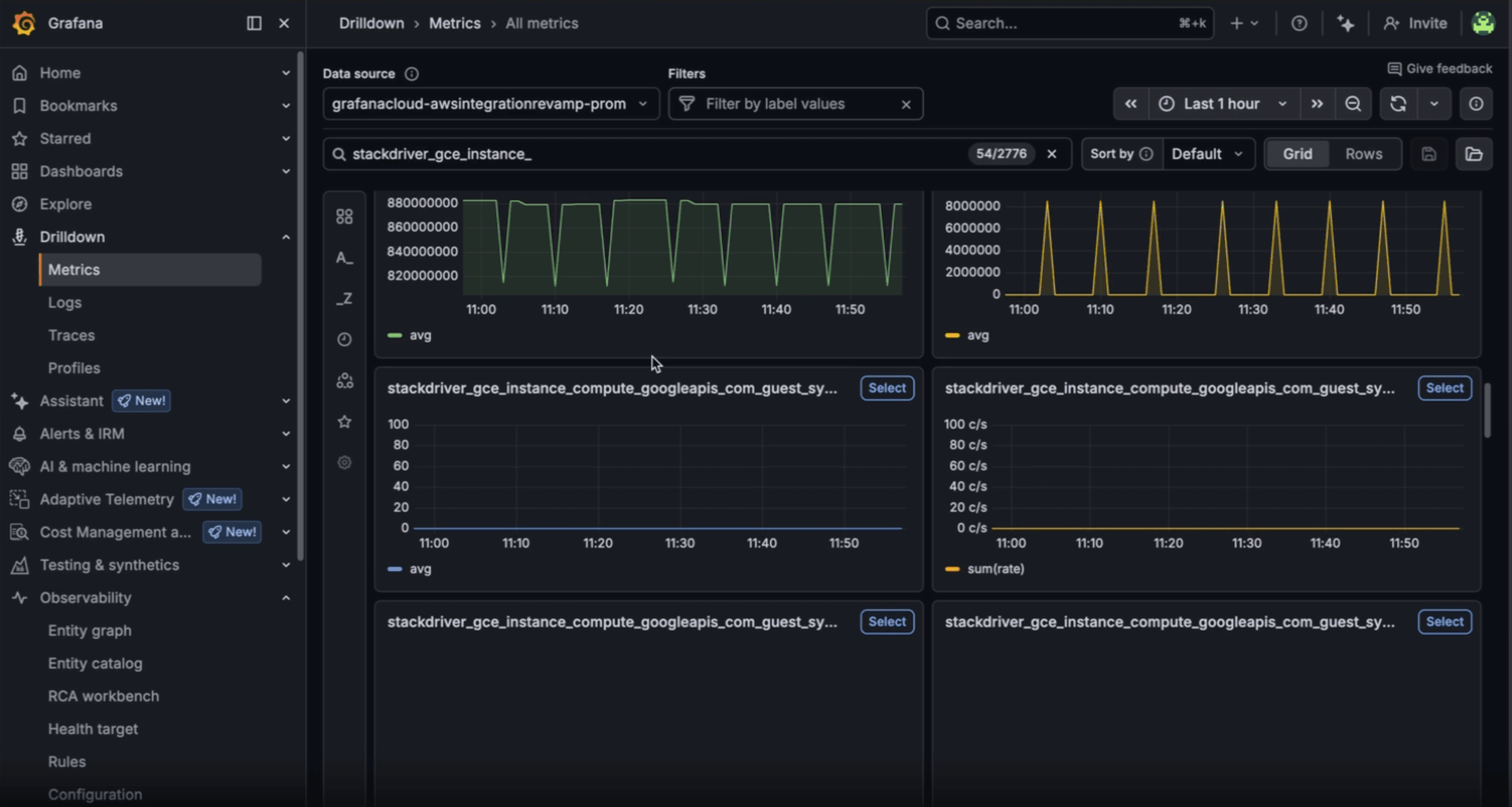
Task: Open the help question-mark icon
Action: pos(1300,24)
